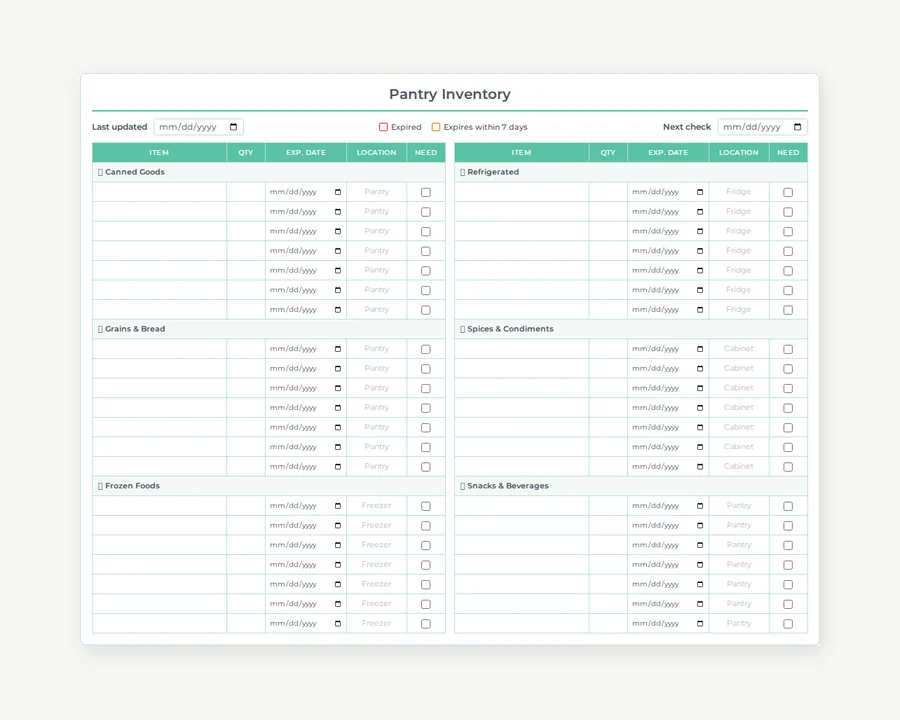Viewport: 900px width, 720px height.
Task: Click Cabinet location field in first Spices row
Action: (739, 349)
